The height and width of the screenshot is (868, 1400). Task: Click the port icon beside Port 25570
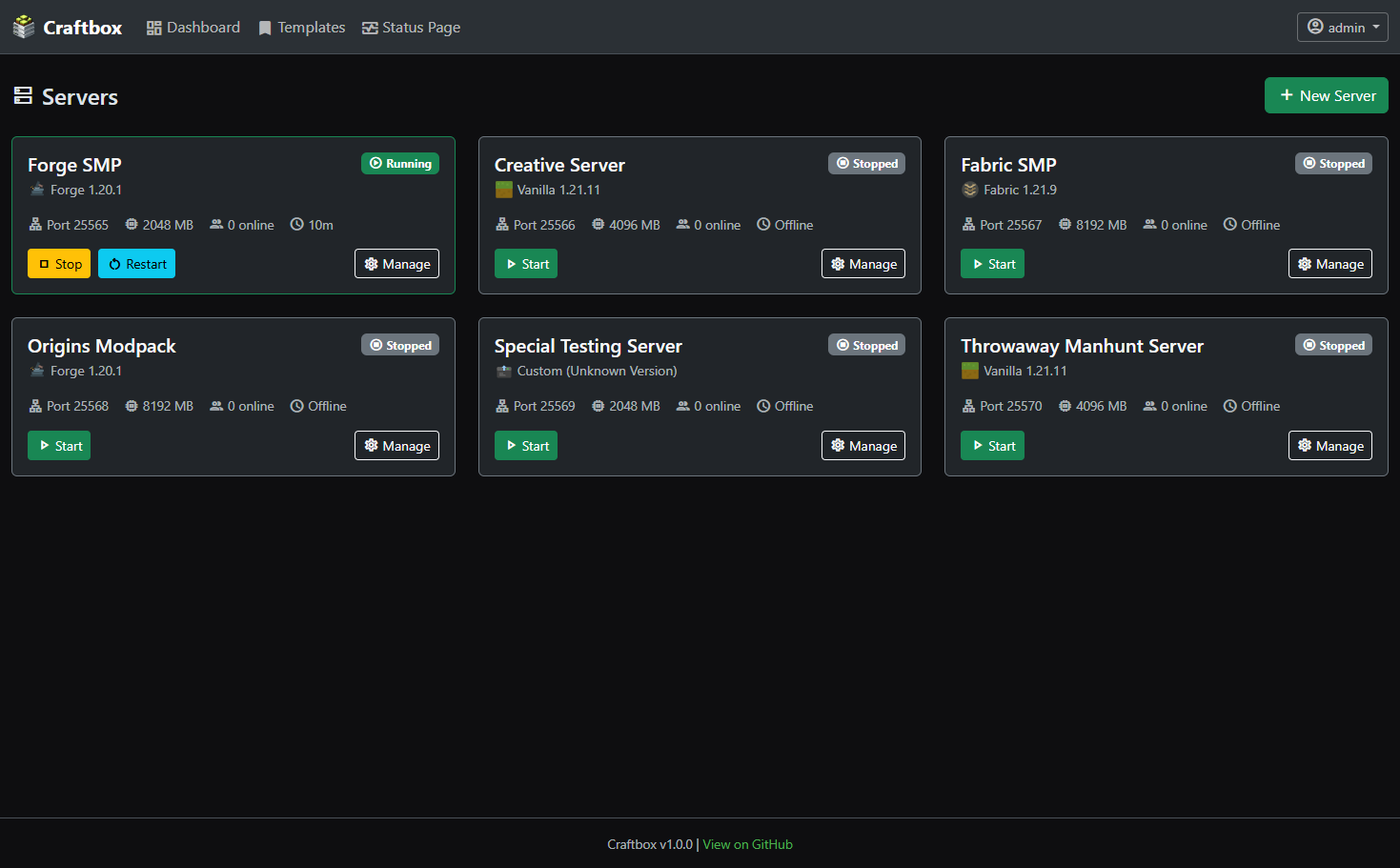[x=968, y=406]
